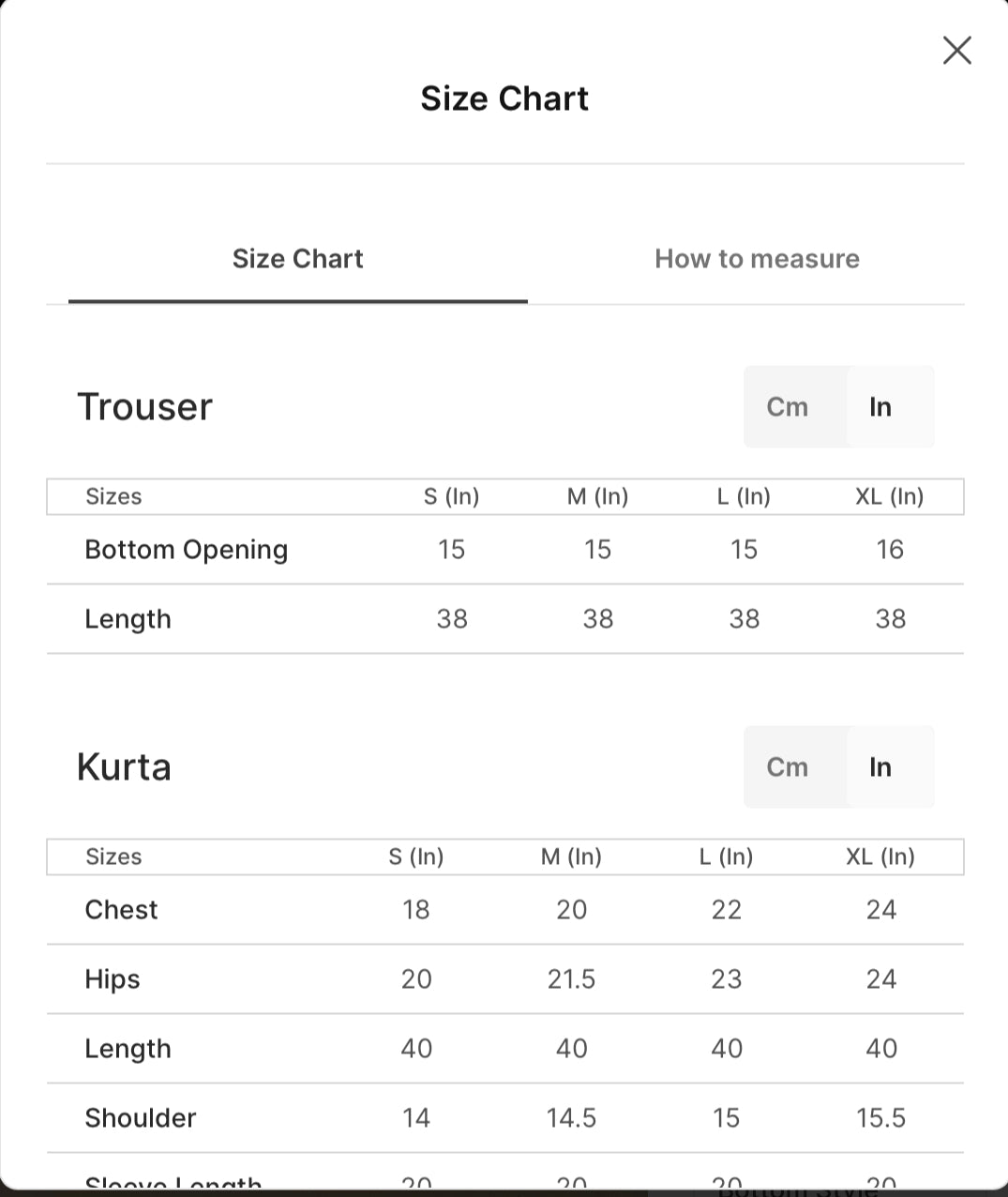Toggle Trouser measurements to In

(880, 407)
